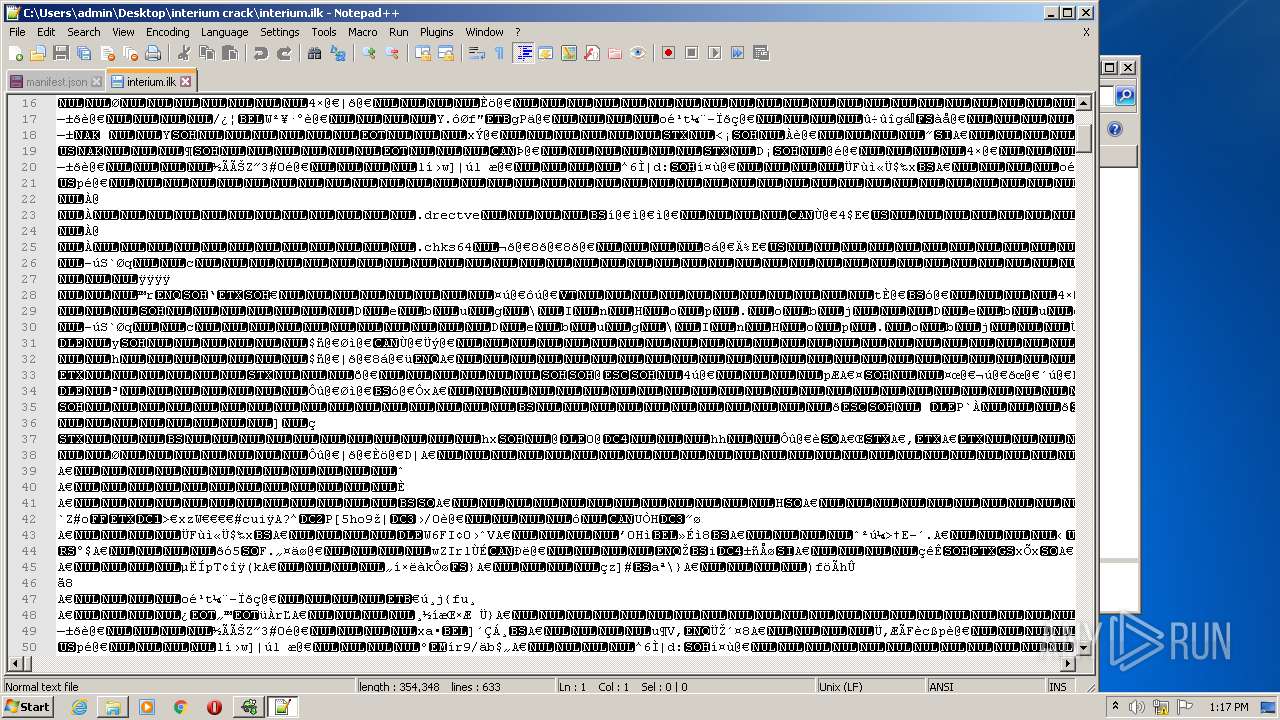The height and width of the screenshot is (720, 1280).
Task: Open the Tools menu
Action: pyautogui.click(x=324, y=32)
